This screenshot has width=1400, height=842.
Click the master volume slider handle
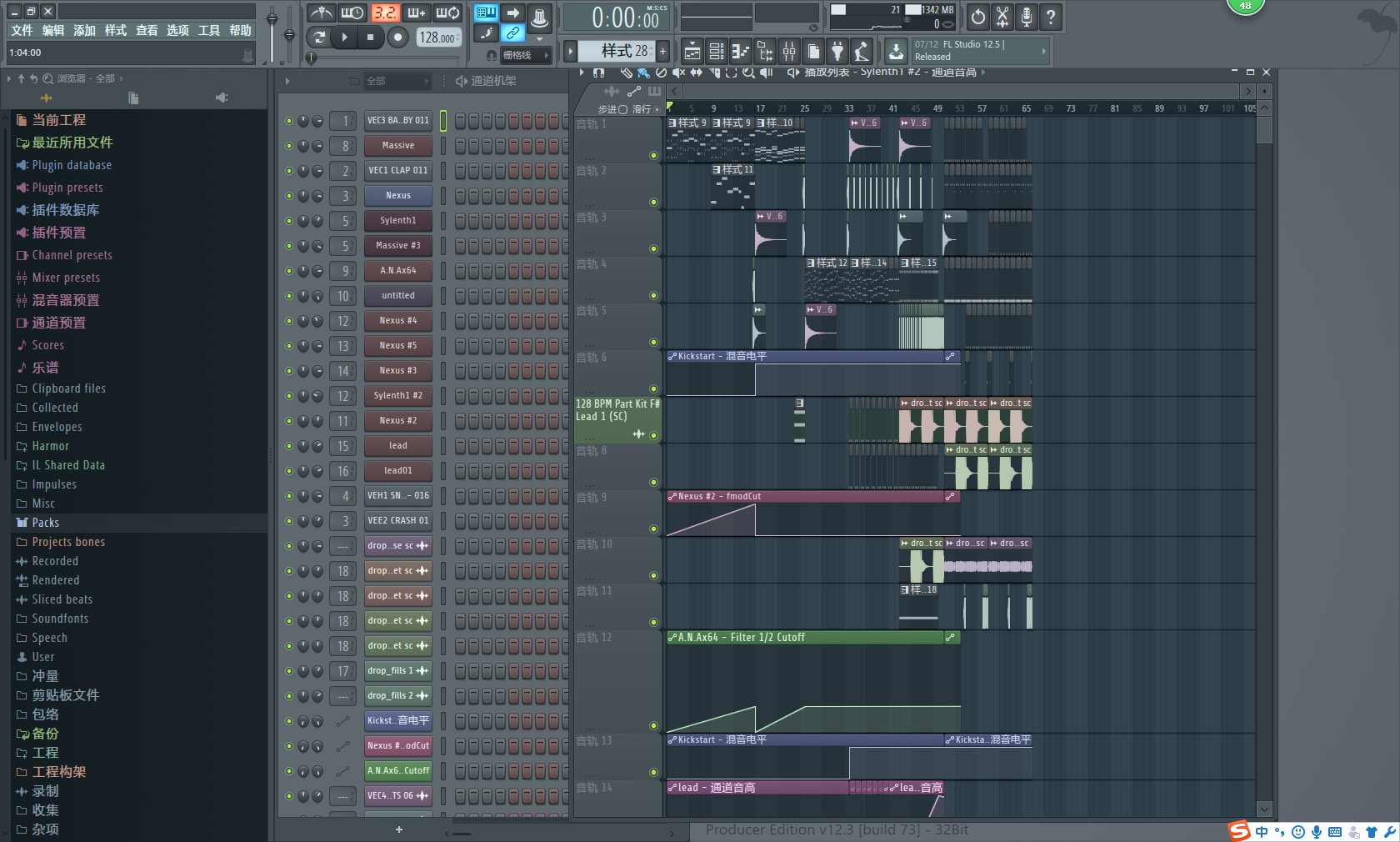coord(272,18)
